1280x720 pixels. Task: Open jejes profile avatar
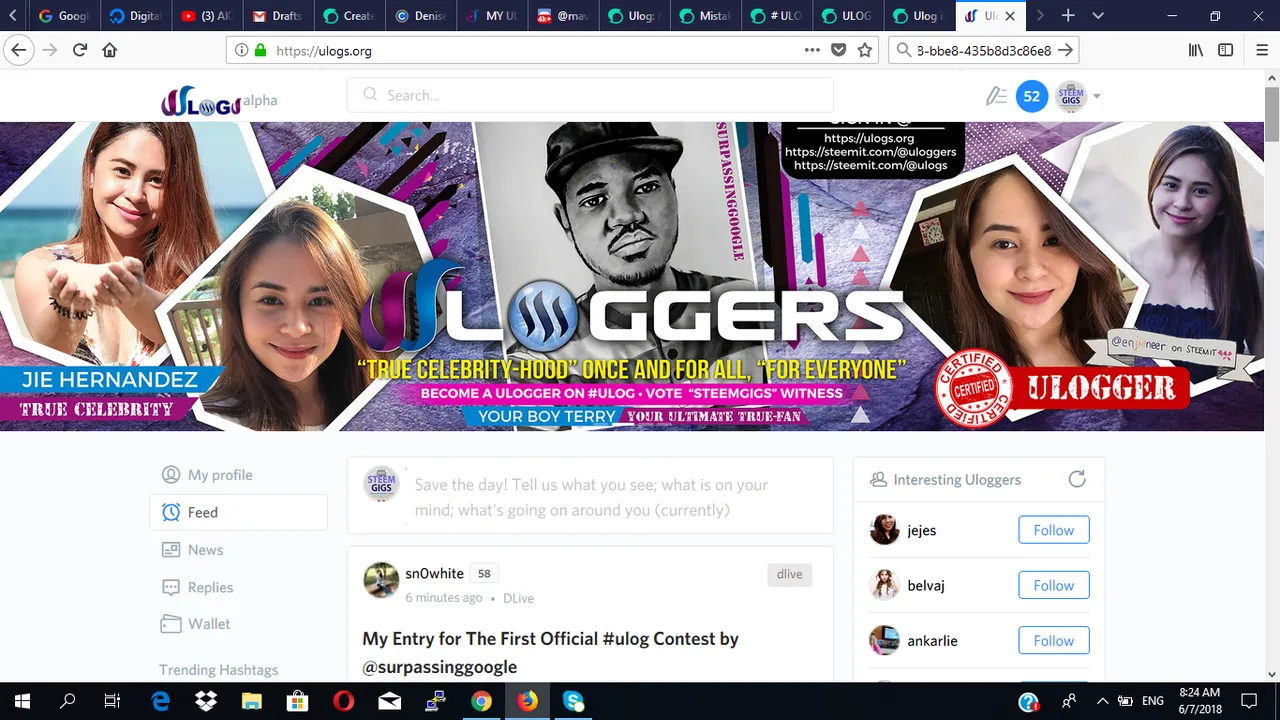(884, 530)
